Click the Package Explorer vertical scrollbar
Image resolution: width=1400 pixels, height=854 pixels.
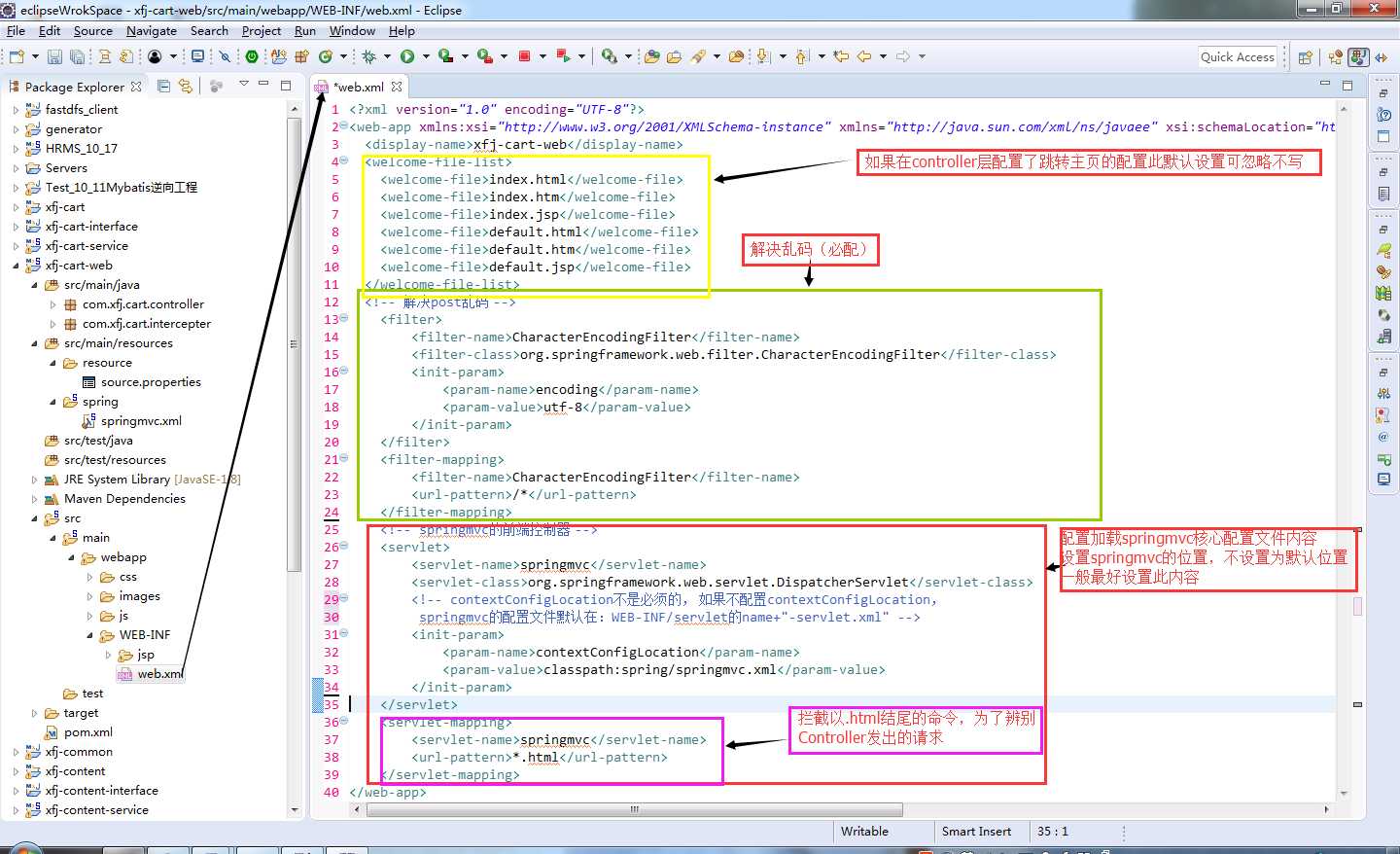pos(295,344)
